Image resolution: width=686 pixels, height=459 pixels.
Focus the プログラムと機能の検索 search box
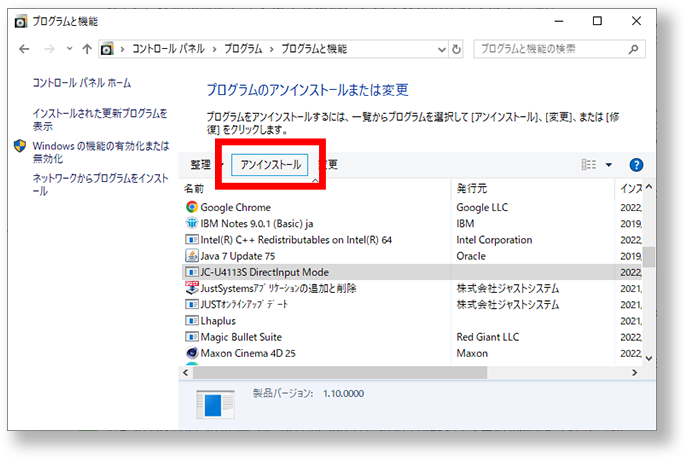coord(559,49)
